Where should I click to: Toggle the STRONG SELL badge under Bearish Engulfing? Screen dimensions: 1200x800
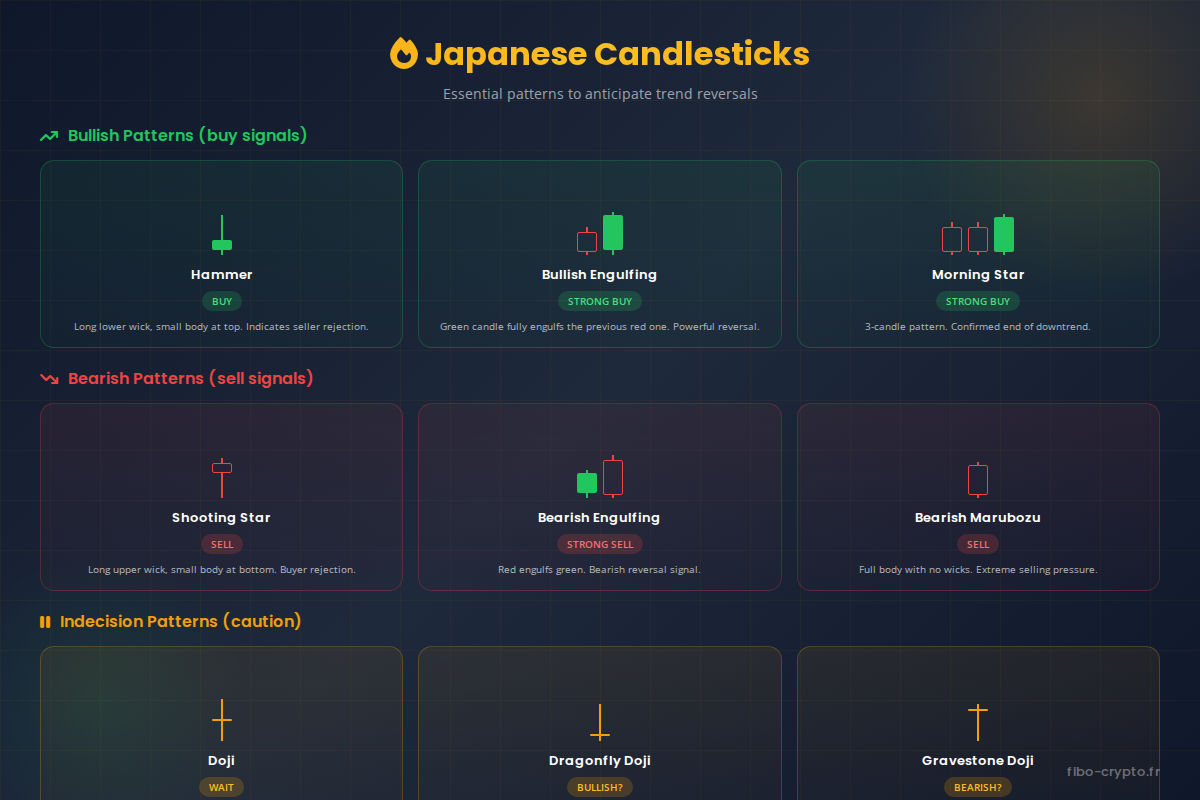pyautogui.click(x=599, y=544)
